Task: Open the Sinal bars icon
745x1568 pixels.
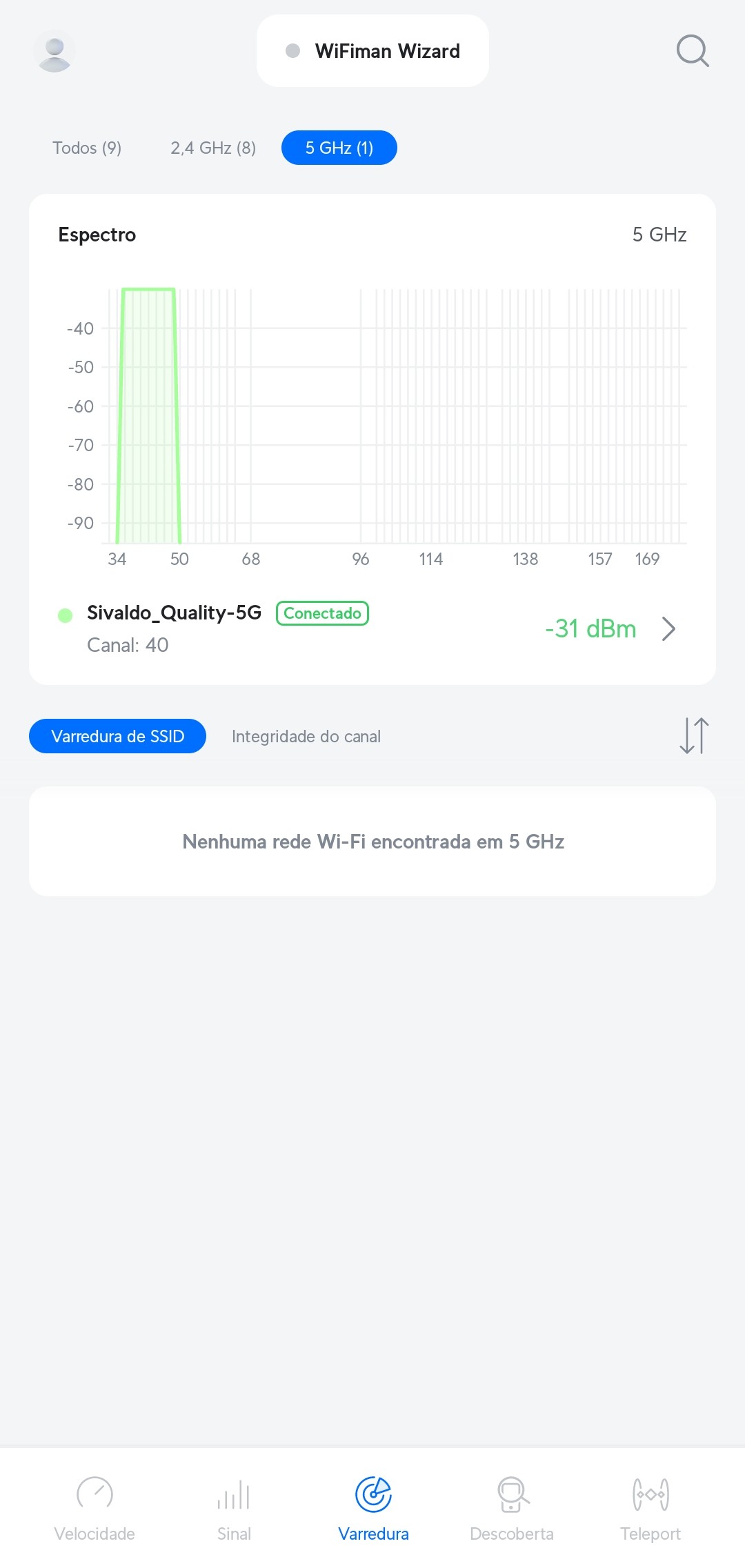Action: click(234, 1495)
